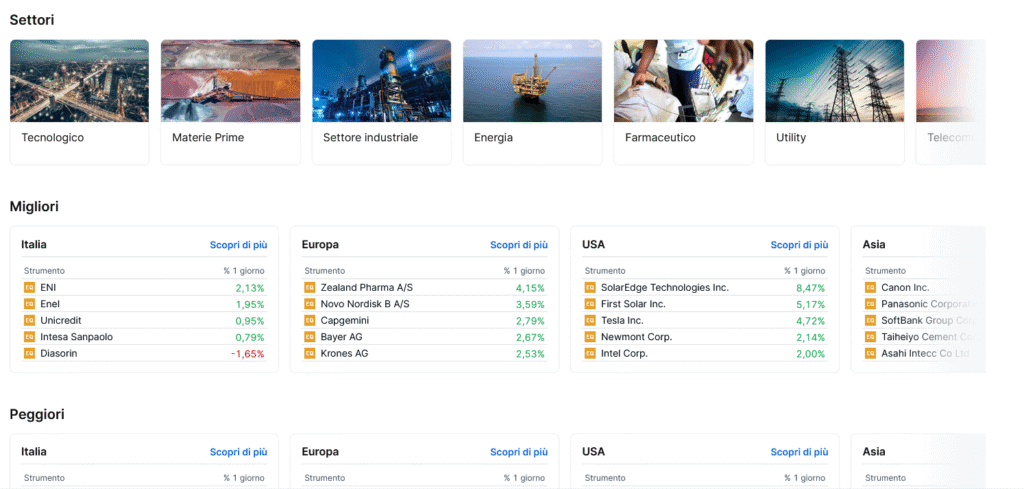Open Scopri di più for Peggiori Italia
Viewport: 1024px width, 489px height.
click(238, 452)
